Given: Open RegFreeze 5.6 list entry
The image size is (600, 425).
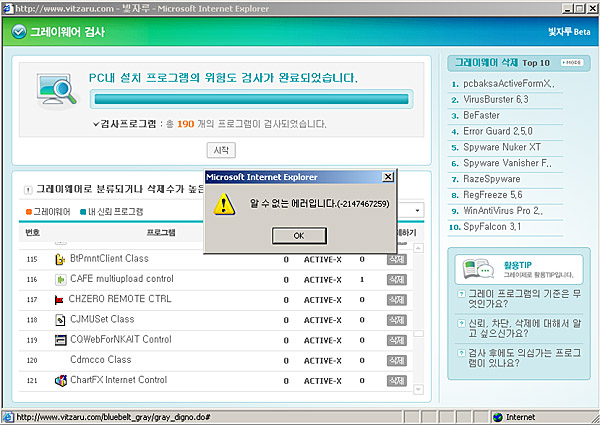Looking at the screenshot, I should click(492, 195).
